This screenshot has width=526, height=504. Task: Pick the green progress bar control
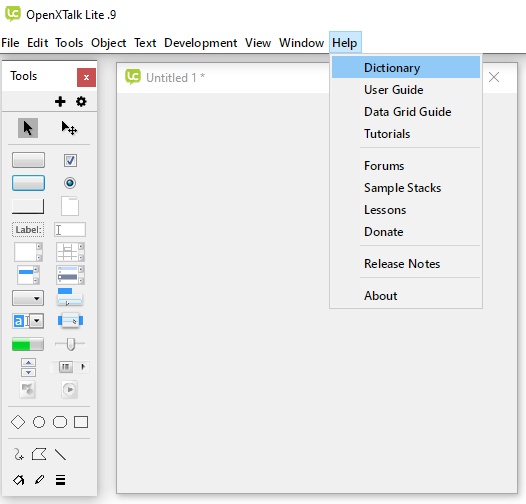(28, 344)
